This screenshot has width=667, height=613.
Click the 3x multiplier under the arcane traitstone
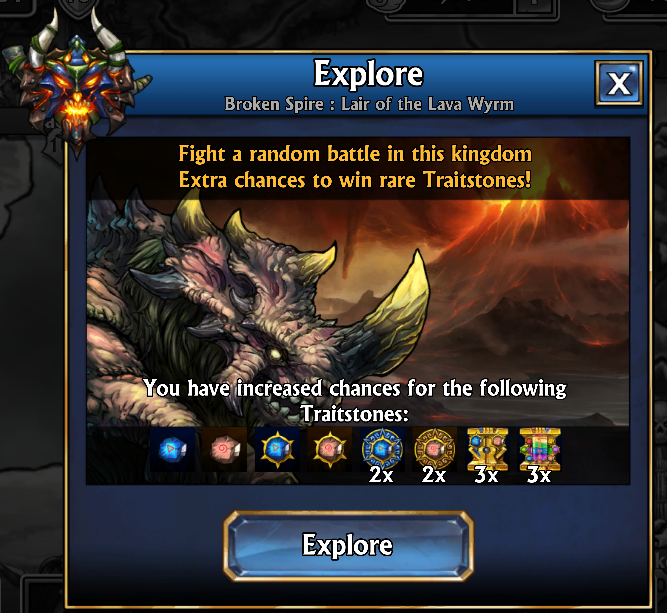[x=486, y=475]
